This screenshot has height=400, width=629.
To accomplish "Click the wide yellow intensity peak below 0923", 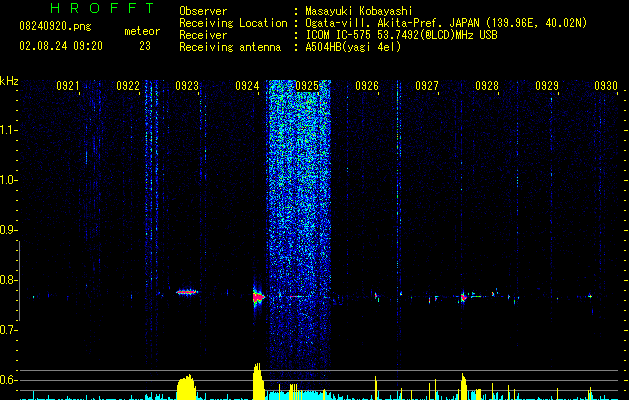I will (186, 387).
